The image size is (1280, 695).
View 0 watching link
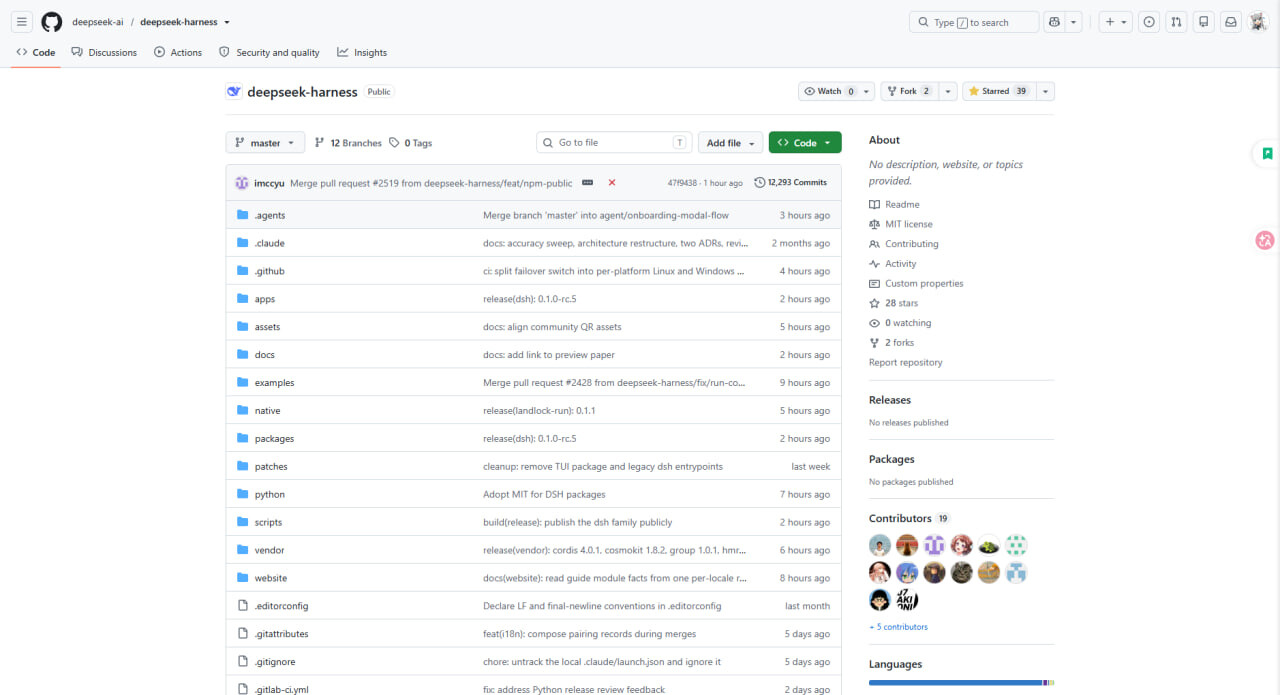(x=908, y=323)
